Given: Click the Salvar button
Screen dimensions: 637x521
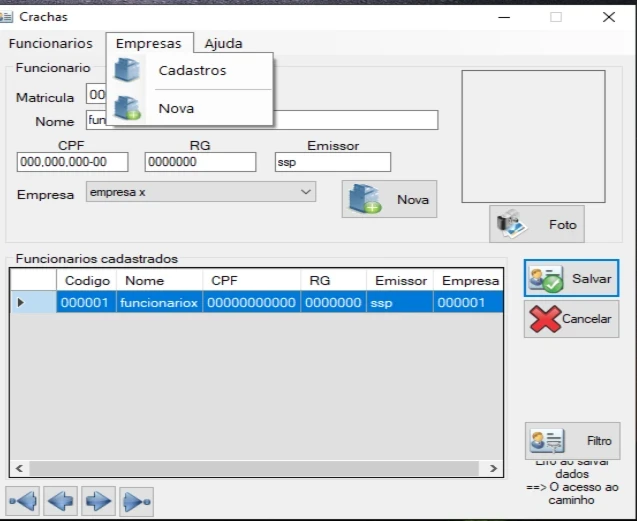Looking at the screenshot, I should 572,279.
